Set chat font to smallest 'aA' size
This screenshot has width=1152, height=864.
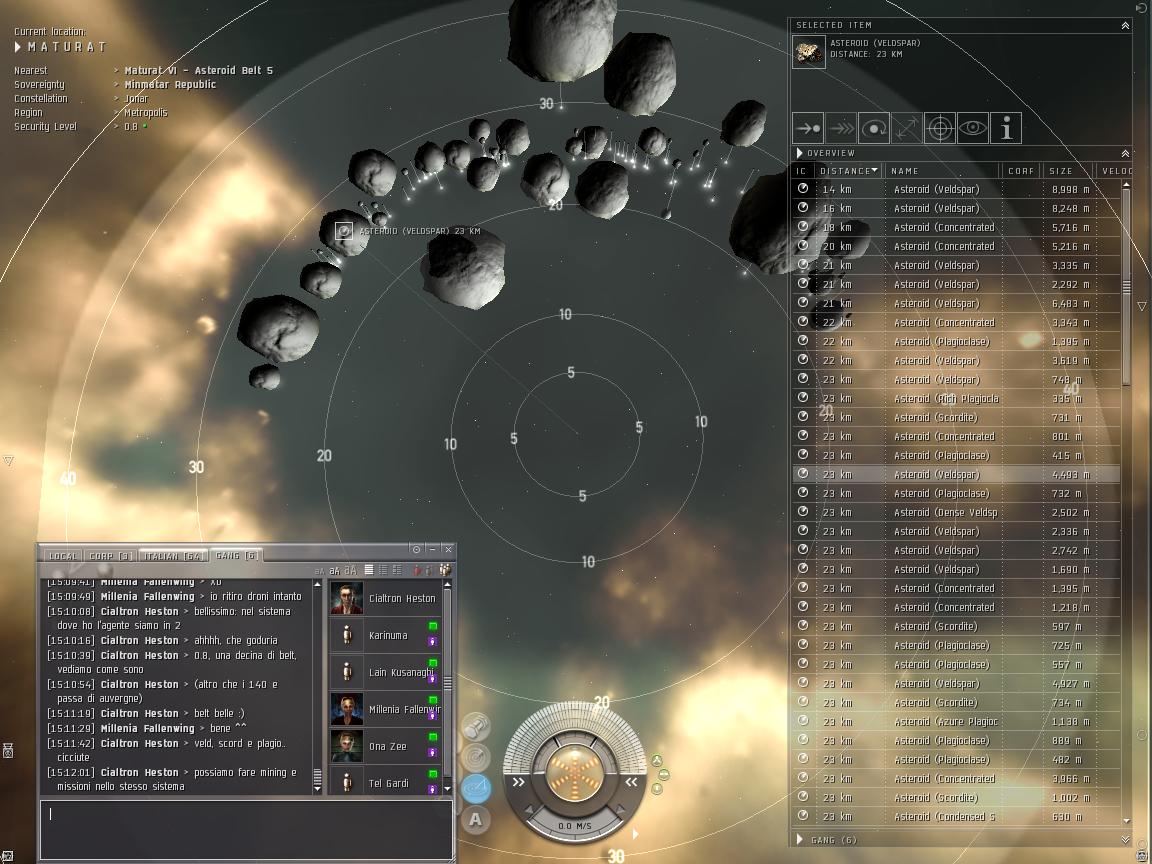[x=319, y=571]
